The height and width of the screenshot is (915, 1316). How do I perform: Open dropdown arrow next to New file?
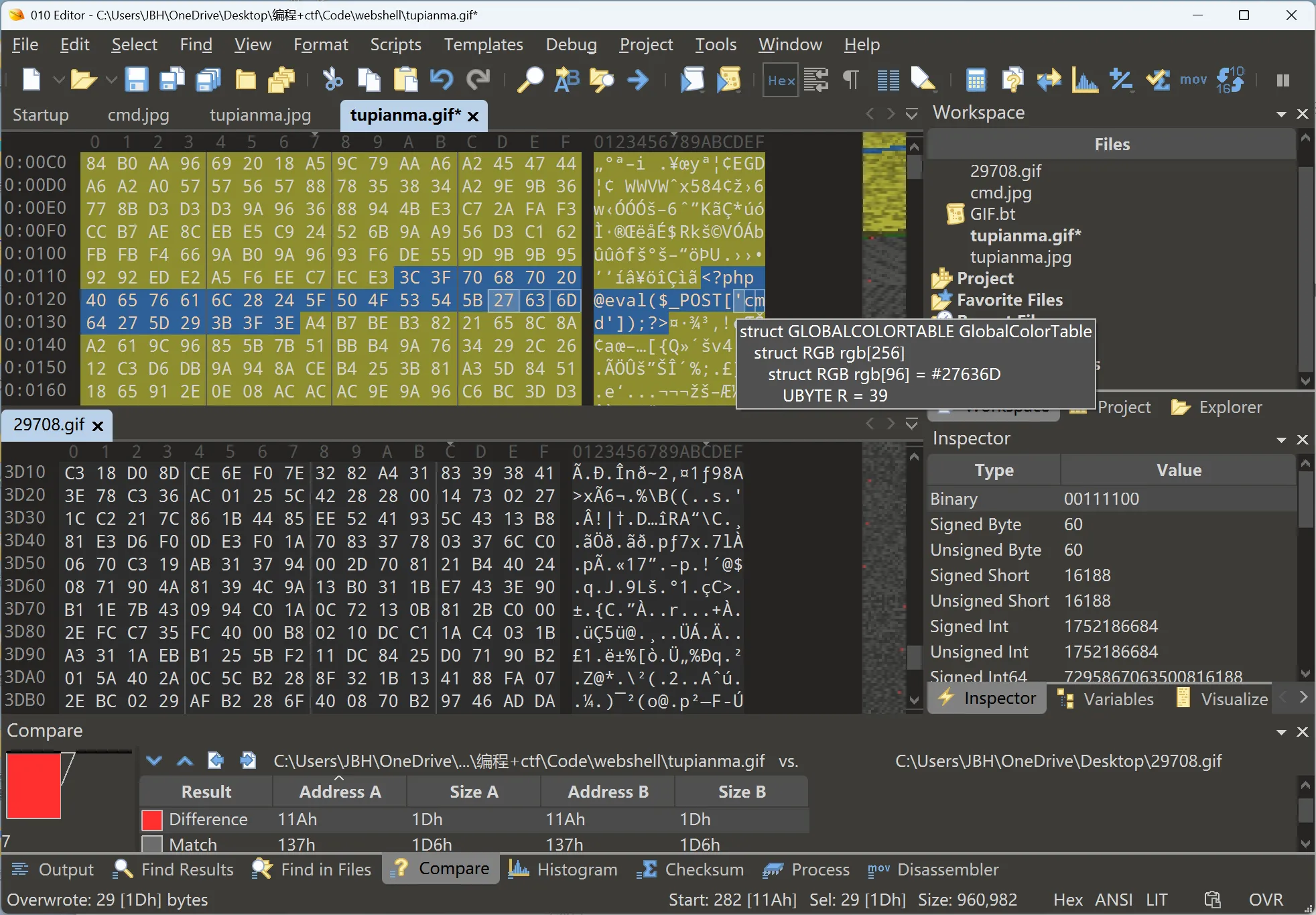pyautogui.click(x=58, y=80)
